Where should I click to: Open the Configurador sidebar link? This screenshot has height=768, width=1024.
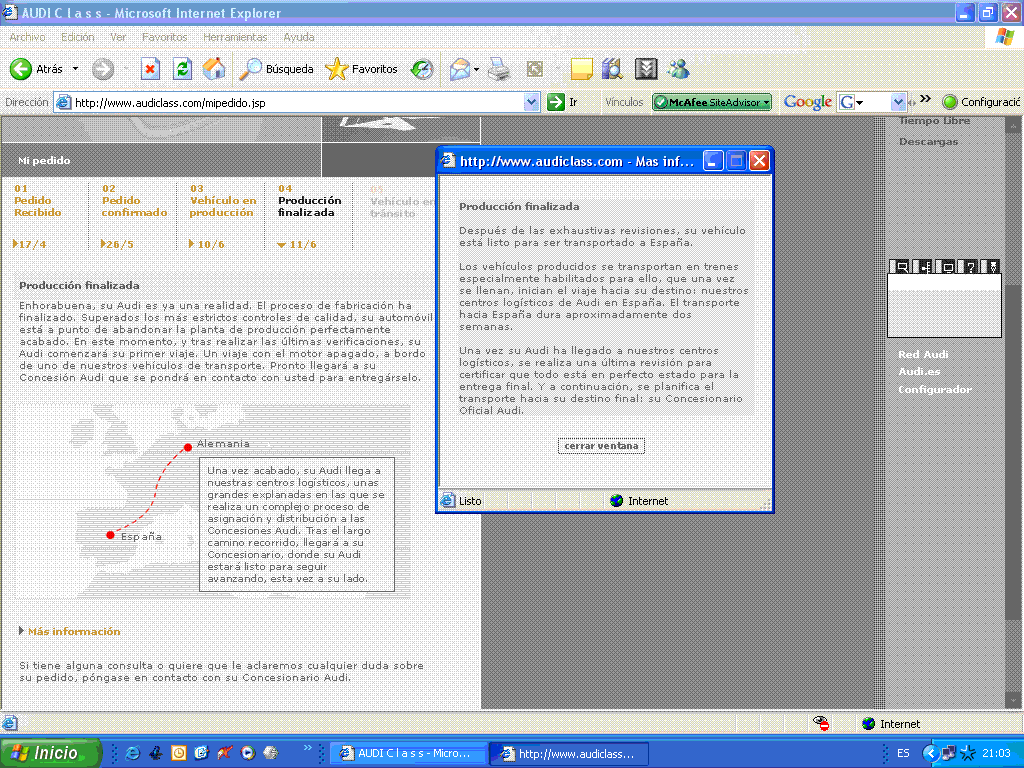[935, 389]
